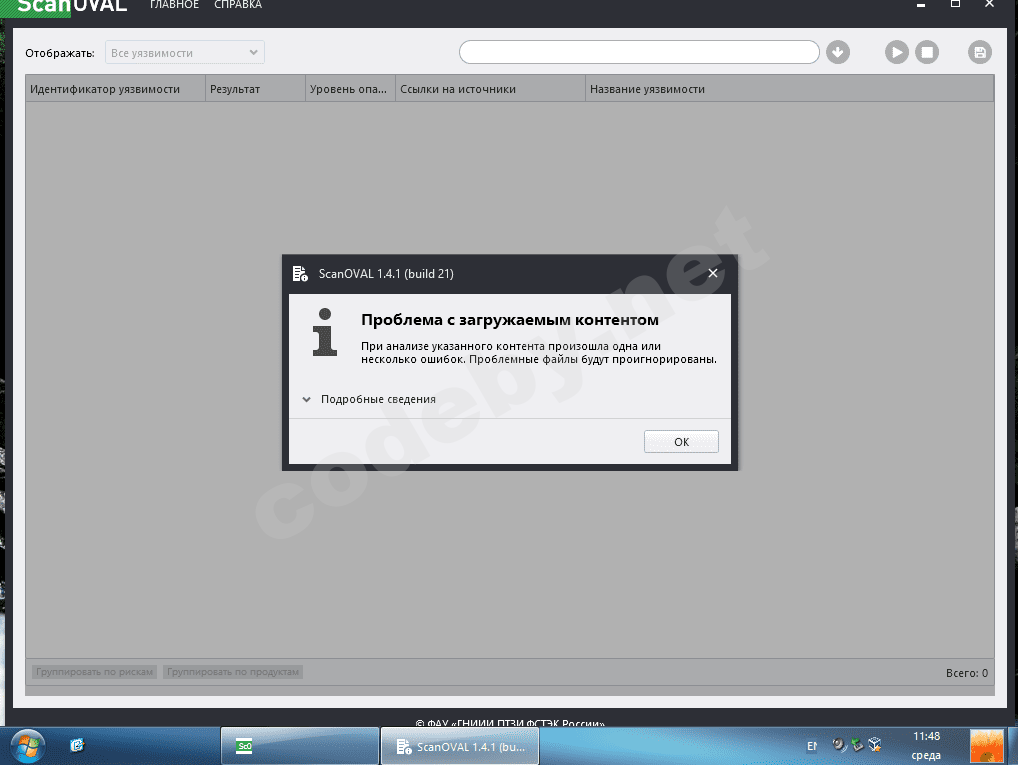This screenshot has width=1018, height=765.
Task: Switch to the ScO taskbar window
Action: click(299, 746)
